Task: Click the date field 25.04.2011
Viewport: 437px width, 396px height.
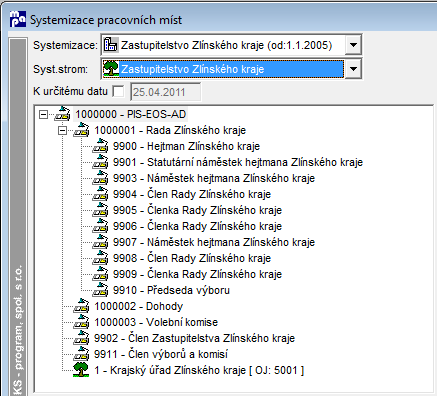Action: 166,92
